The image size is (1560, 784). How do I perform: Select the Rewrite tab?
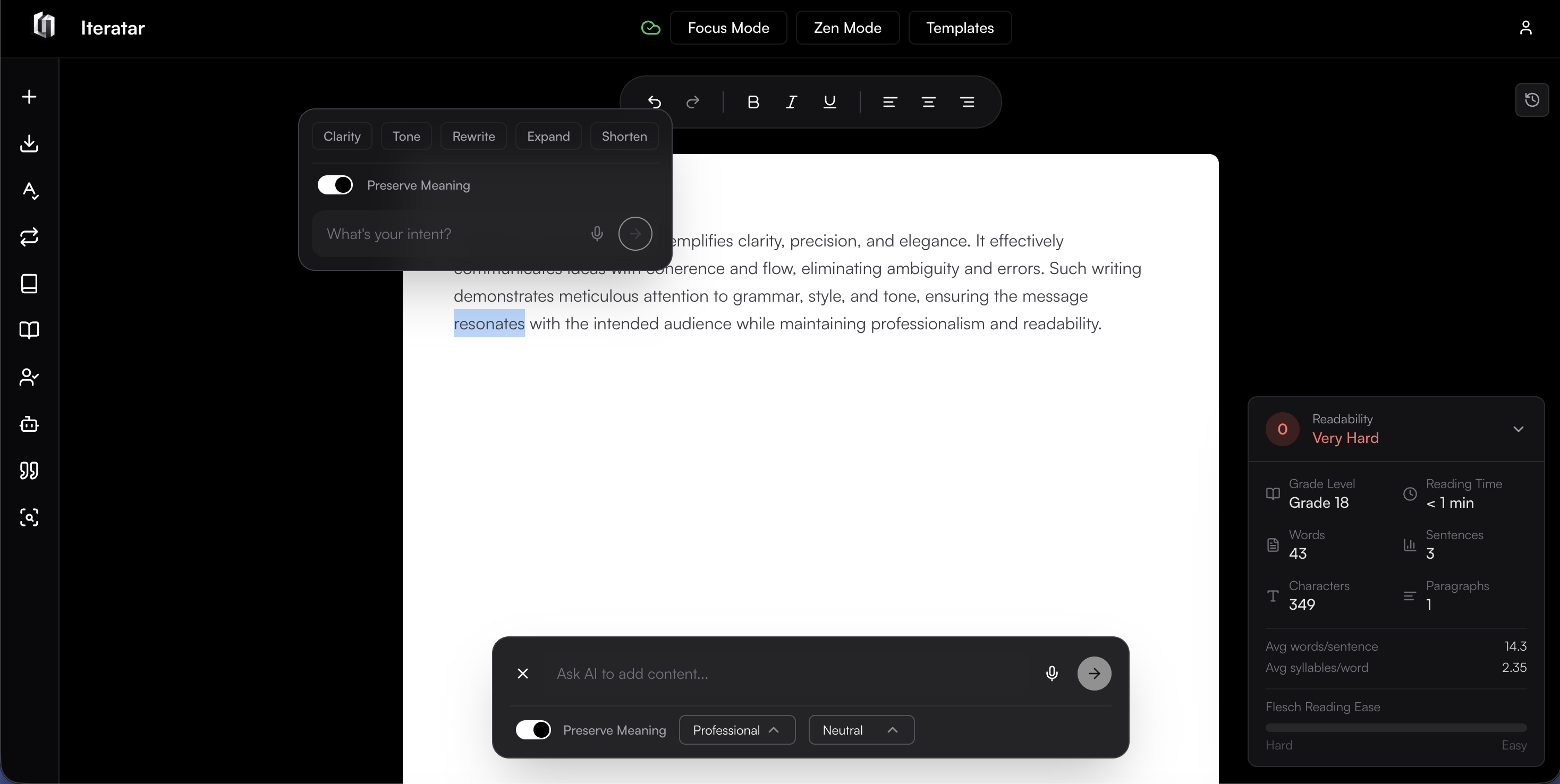click(x=473, y=136)
